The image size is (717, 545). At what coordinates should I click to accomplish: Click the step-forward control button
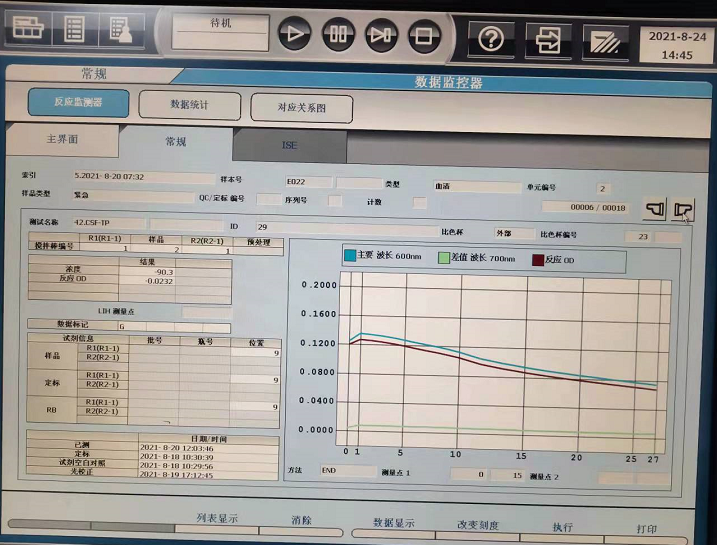(380, 35)
